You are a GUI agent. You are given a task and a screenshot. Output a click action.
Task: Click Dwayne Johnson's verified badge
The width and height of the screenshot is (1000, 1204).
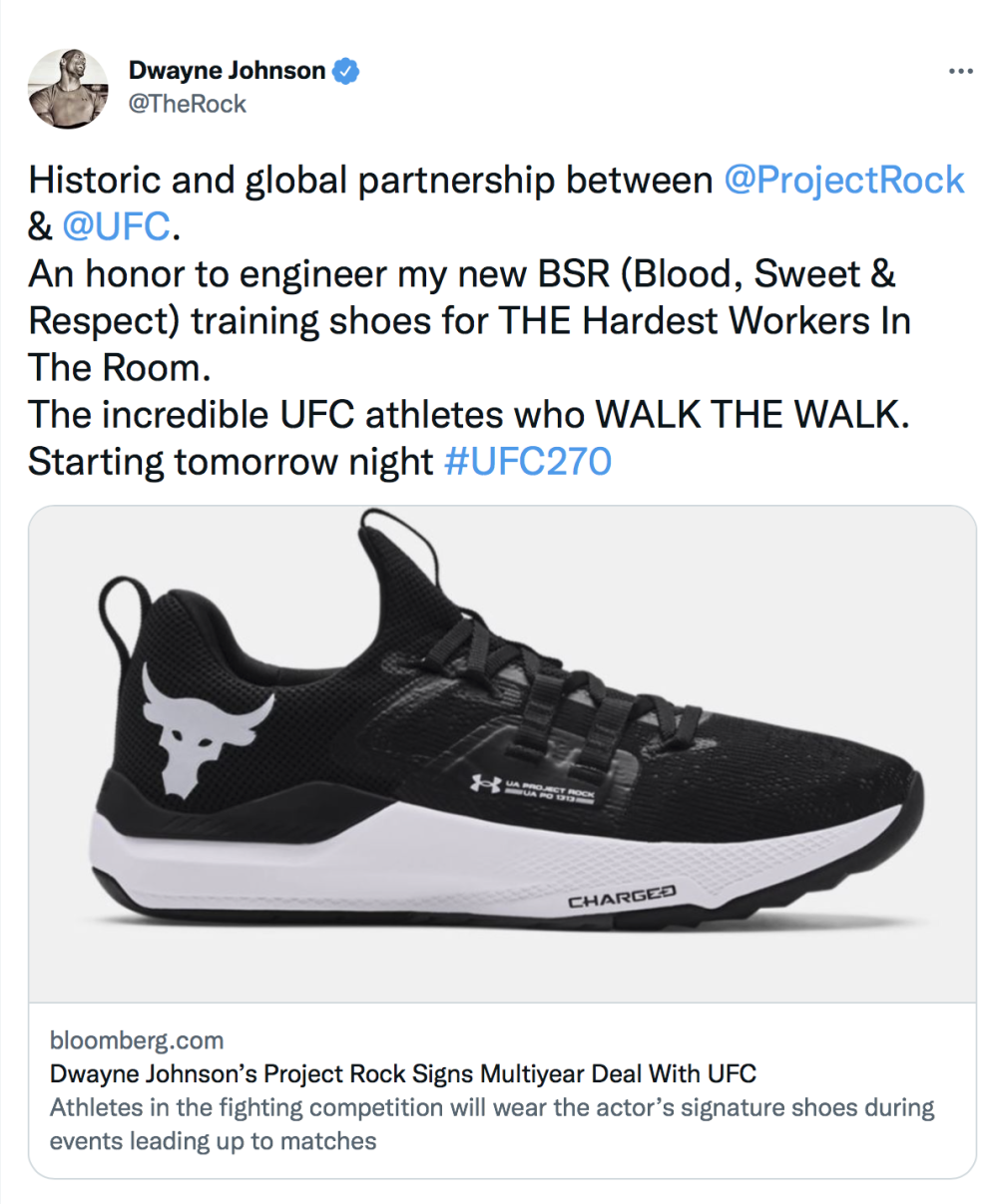(344, 70)
